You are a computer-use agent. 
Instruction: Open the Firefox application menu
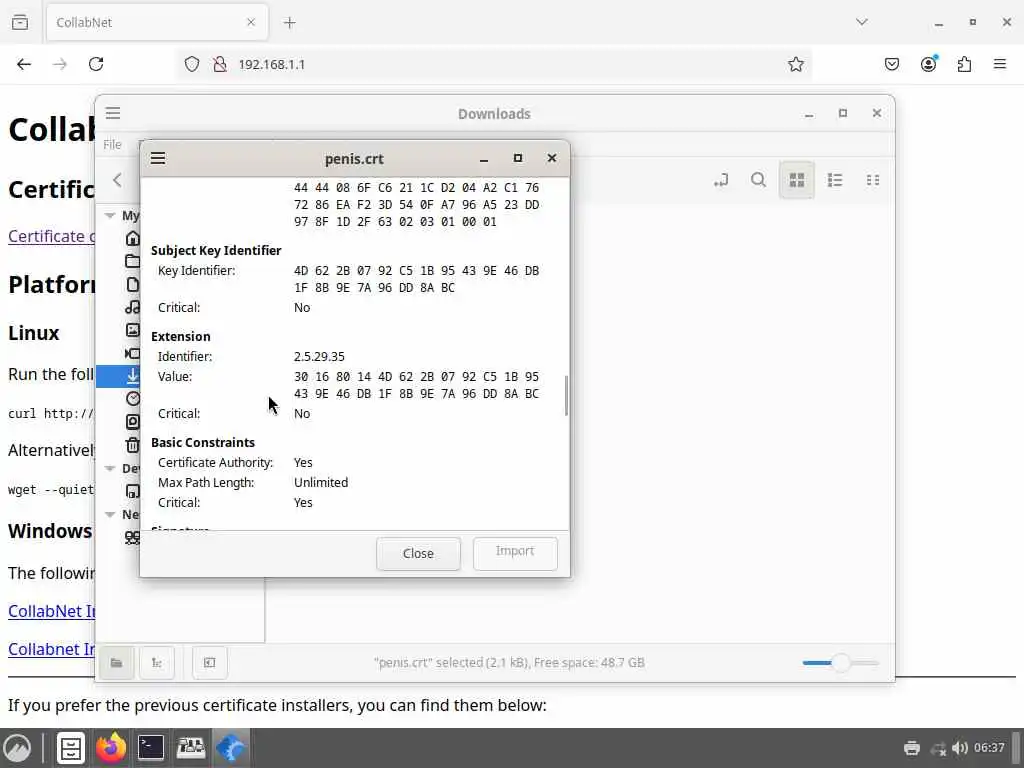click(x=1000, y=64)
